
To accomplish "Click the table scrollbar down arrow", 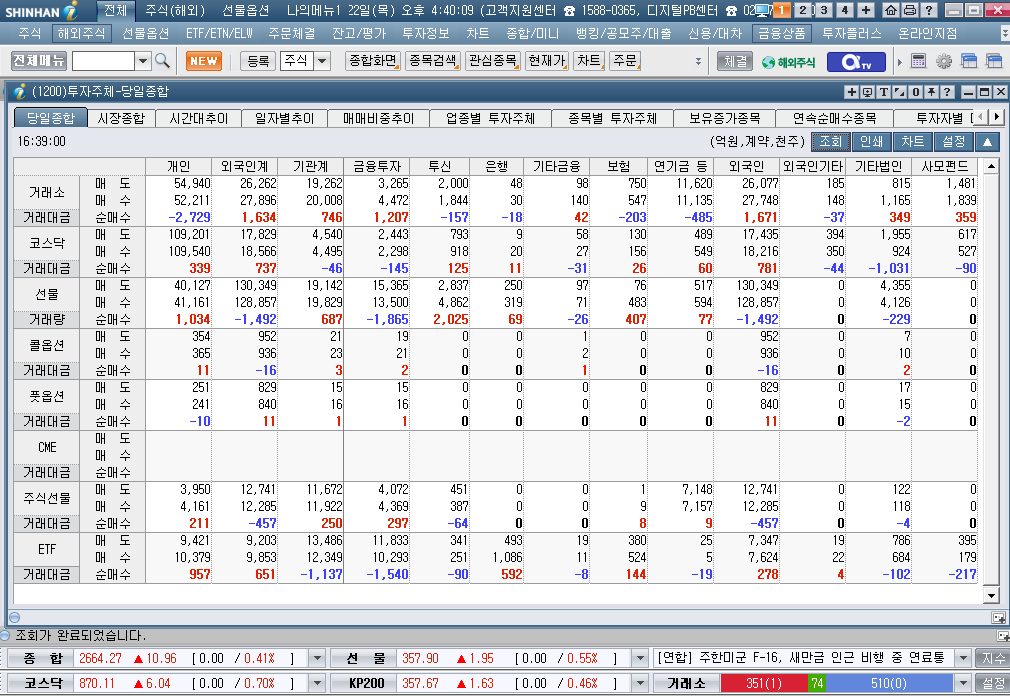I will click(992, 596).
